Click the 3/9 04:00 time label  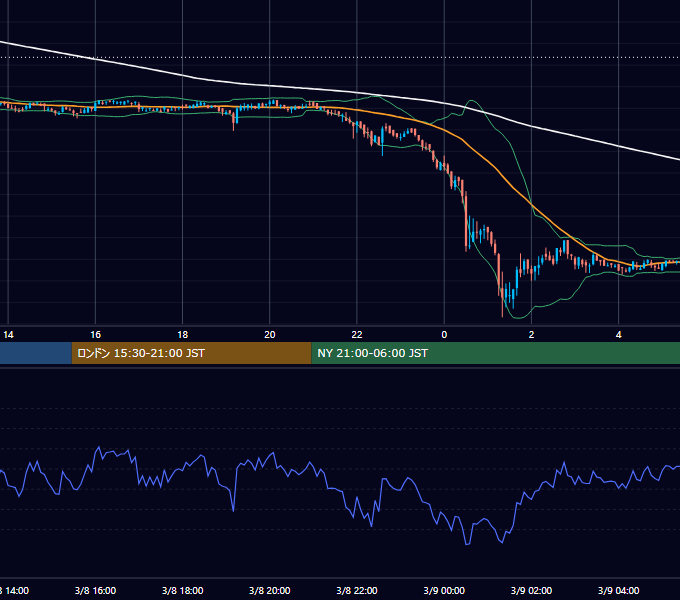pos(618,590)
